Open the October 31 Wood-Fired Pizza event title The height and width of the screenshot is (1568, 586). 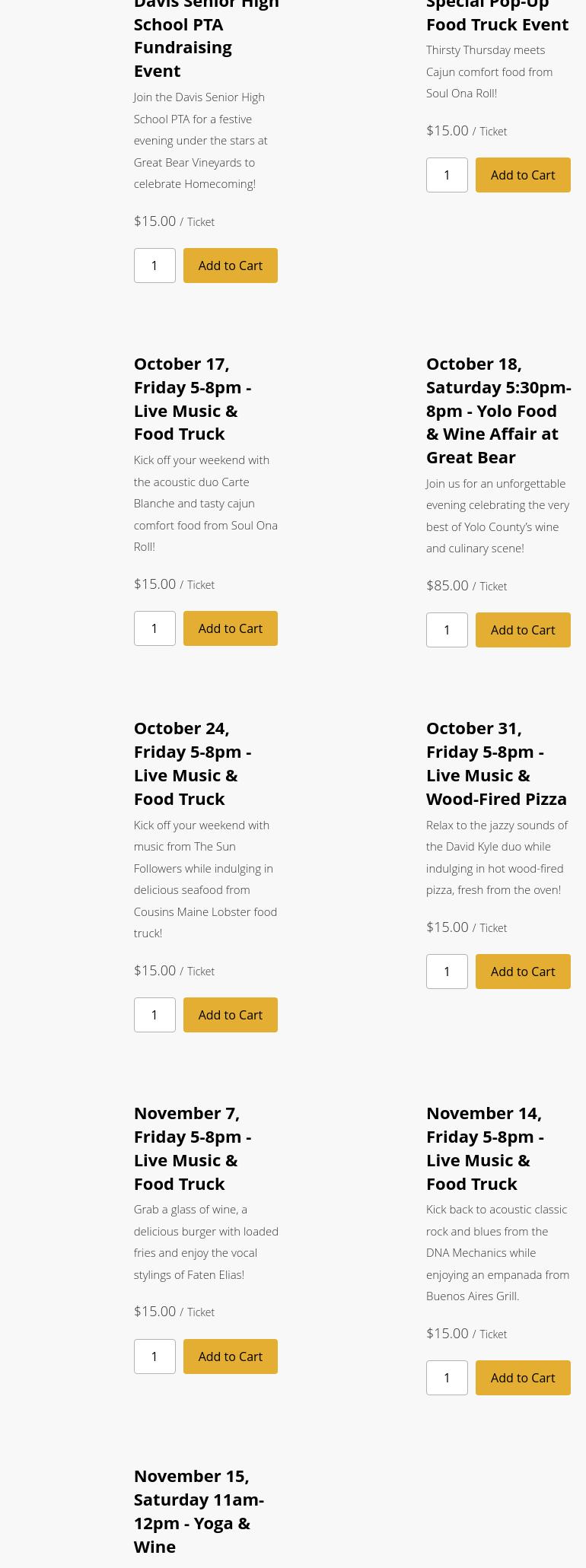pyautogui.click(x=496, y=763)
